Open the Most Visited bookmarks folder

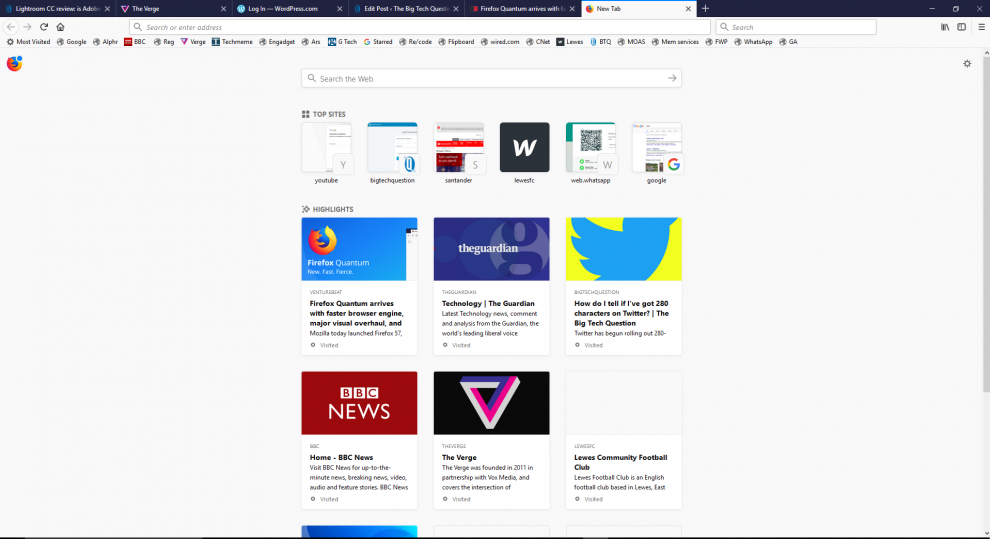pyautogui.click(x=28, y=42)
